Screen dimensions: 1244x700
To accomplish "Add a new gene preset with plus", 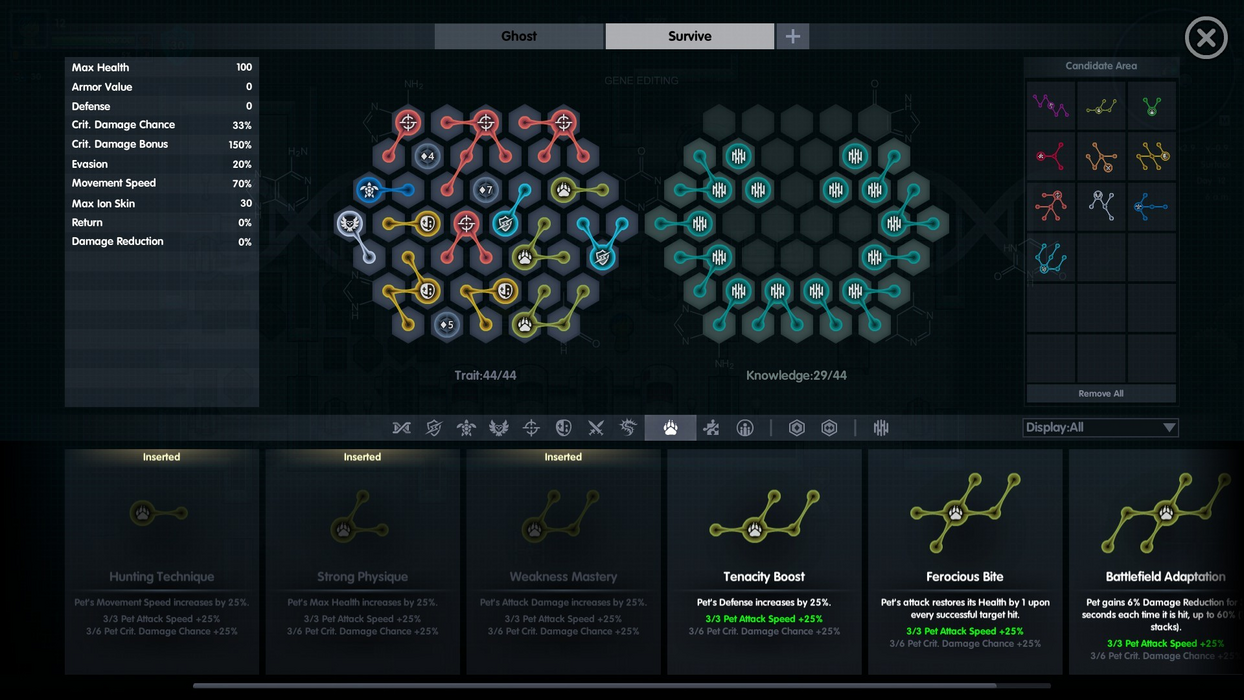I will (793, 36).
